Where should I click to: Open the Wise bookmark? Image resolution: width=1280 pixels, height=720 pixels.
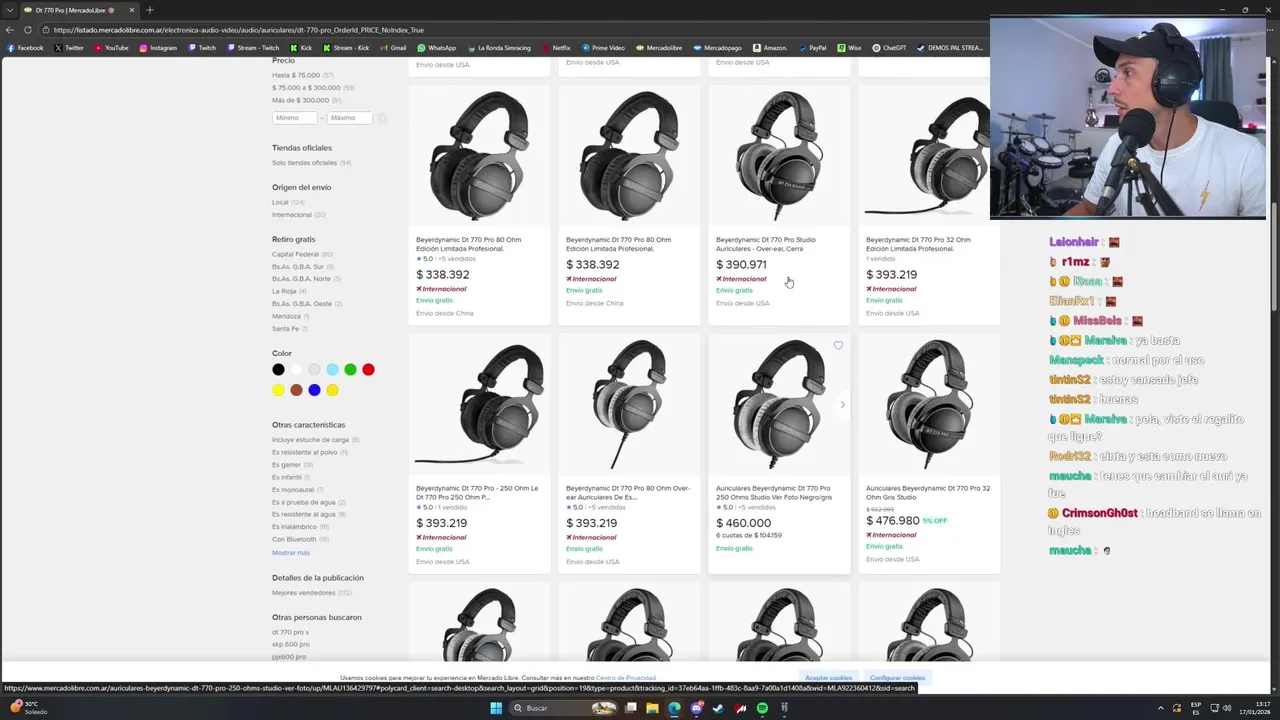(x=849, y=48)
